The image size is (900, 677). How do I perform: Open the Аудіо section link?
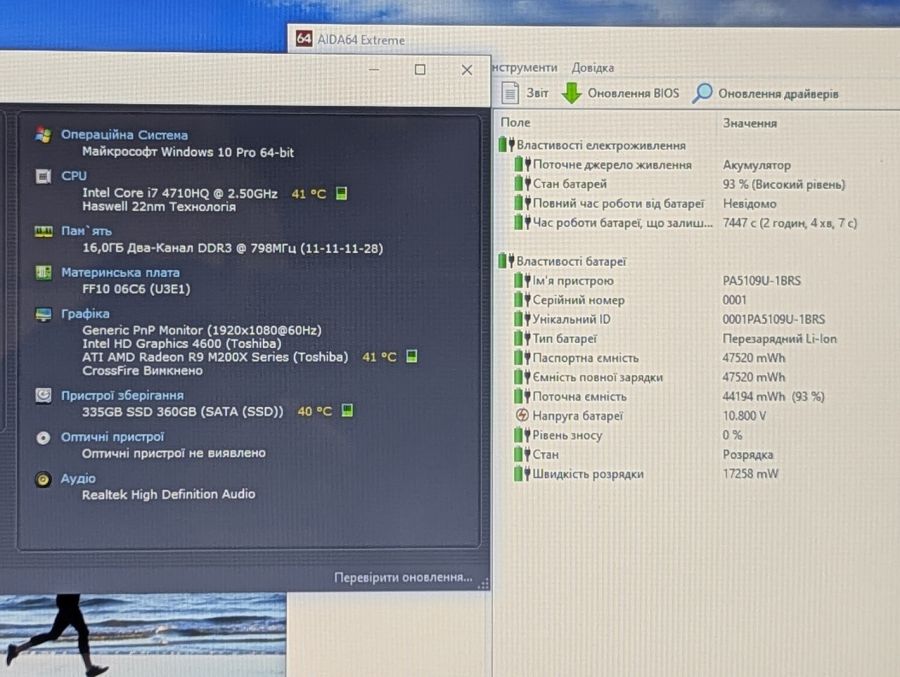pos(78,478)
